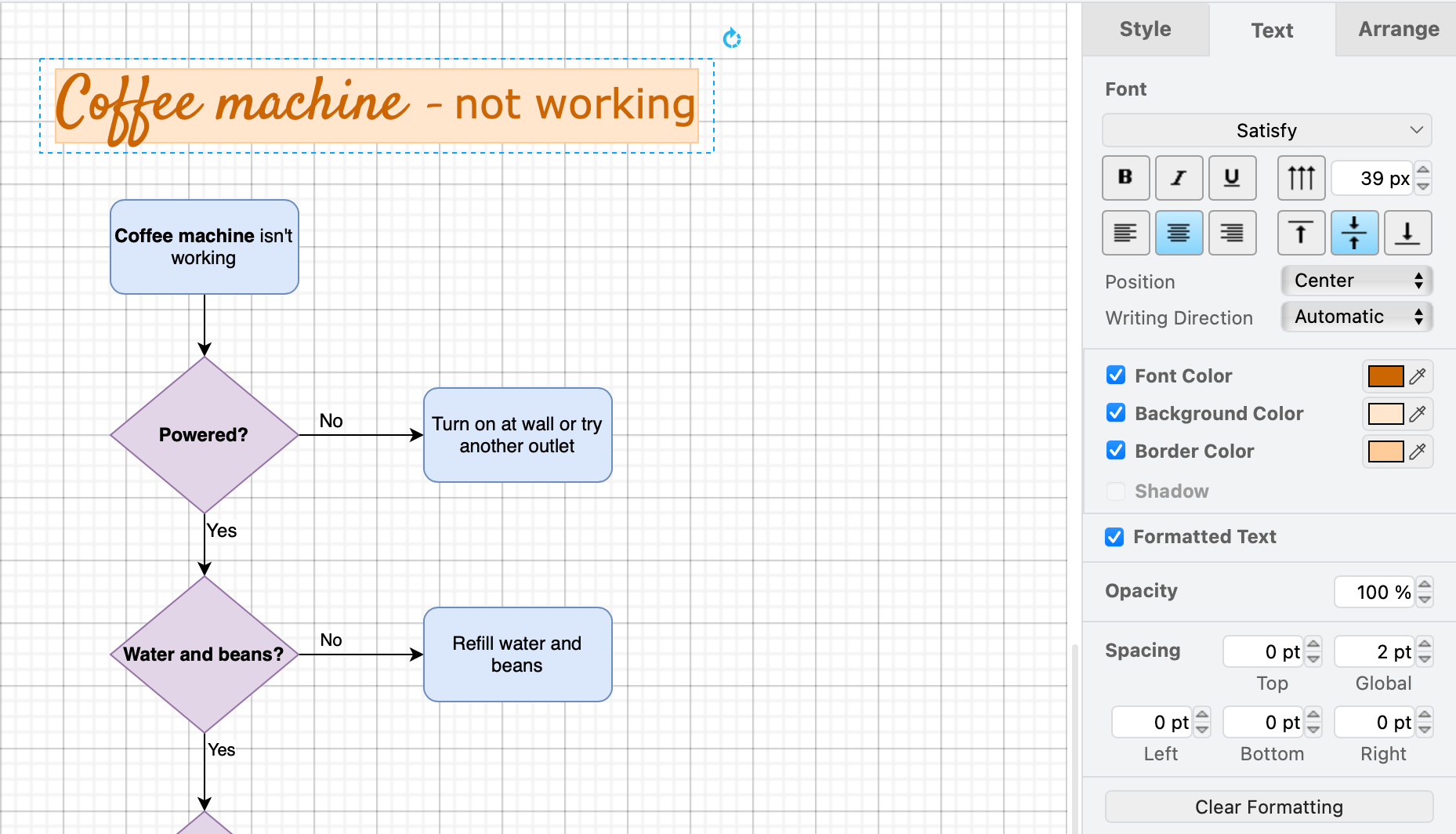Uncheck the Font Color checkbox

[1116, 375]
